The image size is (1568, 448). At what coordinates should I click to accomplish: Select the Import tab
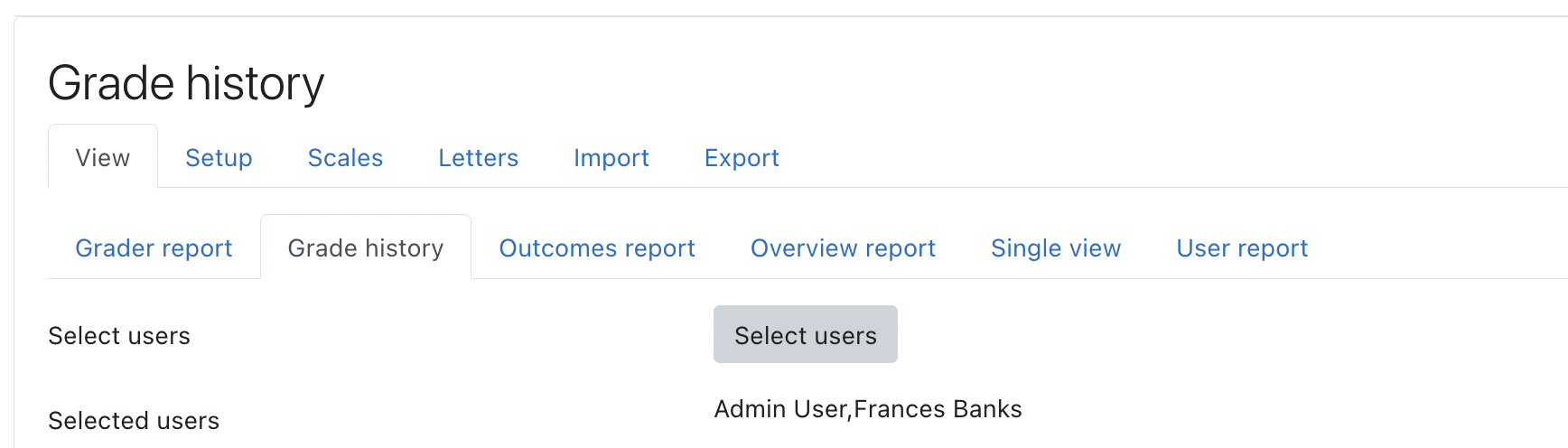(611, 157)
